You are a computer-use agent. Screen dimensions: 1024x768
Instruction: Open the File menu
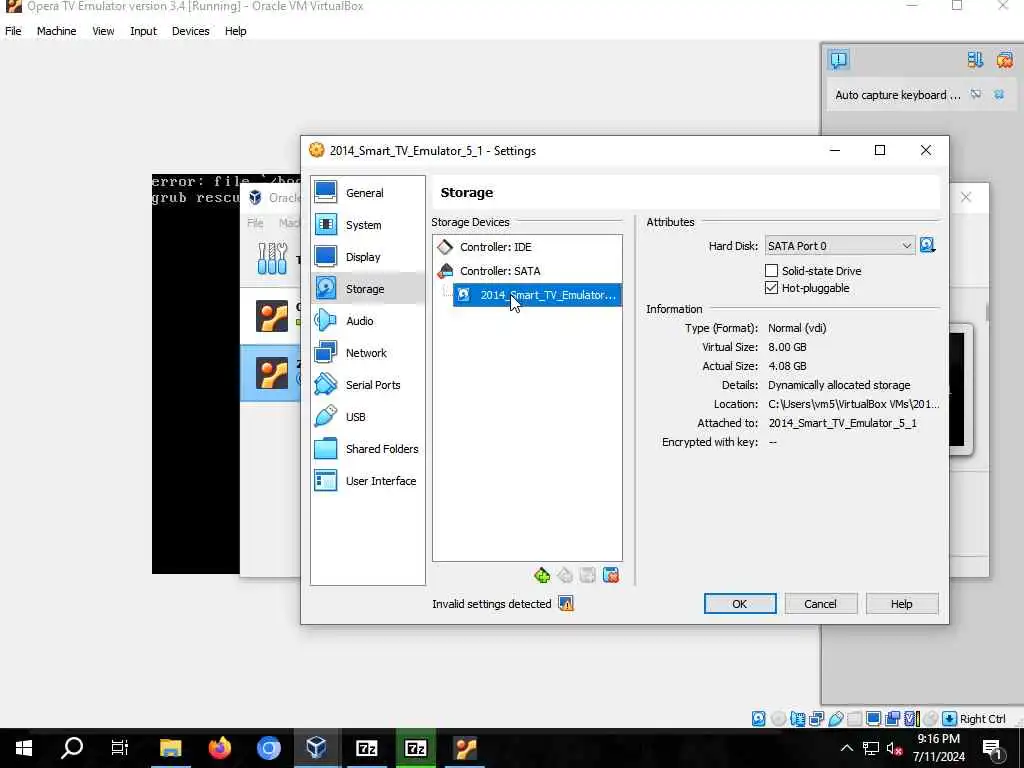(13, 31)
